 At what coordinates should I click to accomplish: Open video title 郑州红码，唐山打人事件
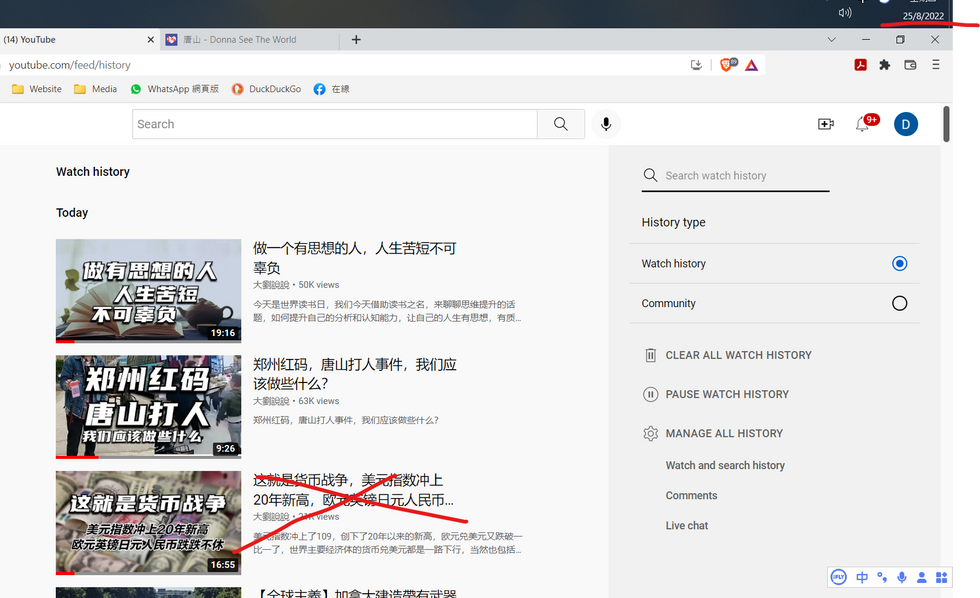(354, 374)
